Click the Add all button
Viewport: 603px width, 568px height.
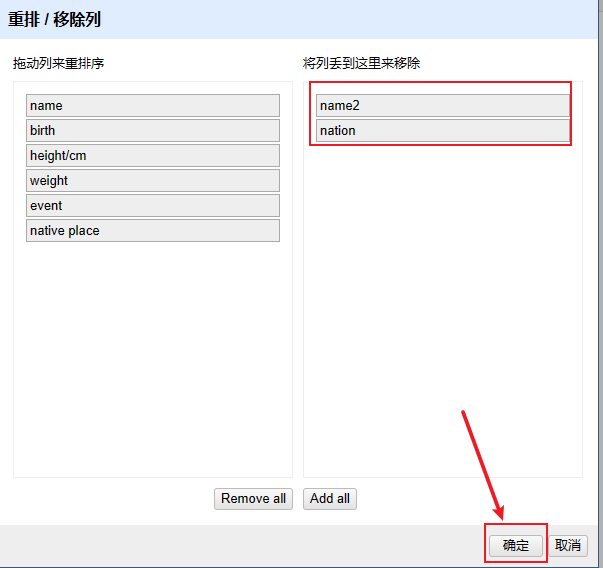(330, 499)
